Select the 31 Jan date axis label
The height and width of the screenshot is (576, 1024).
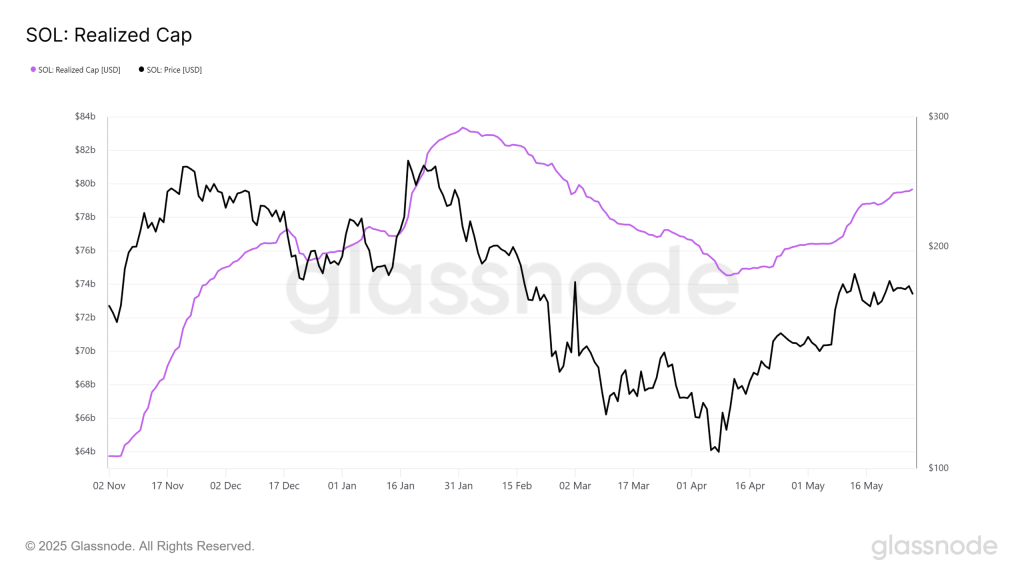458,486
